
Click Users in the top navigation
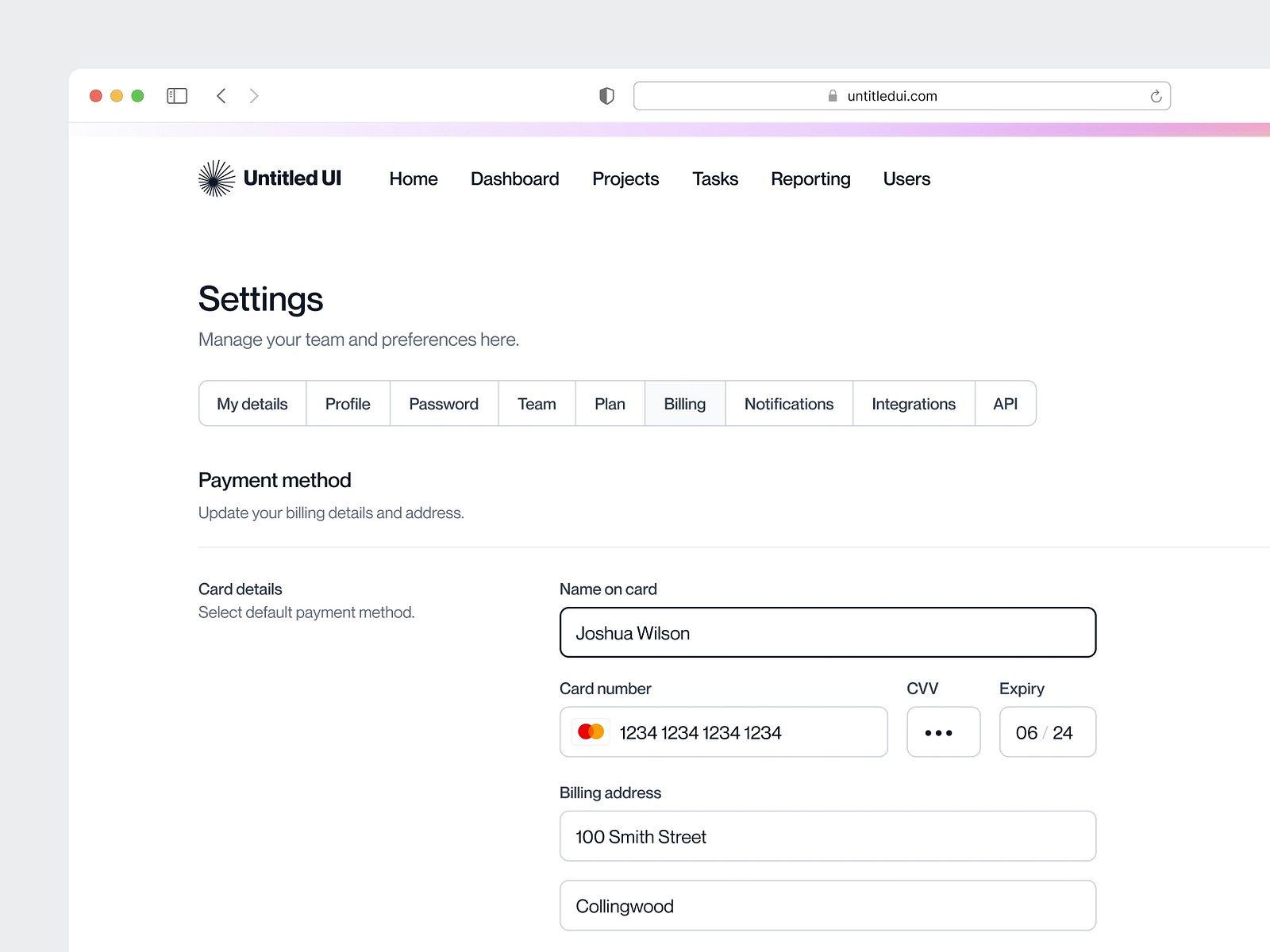click(906, 178)
